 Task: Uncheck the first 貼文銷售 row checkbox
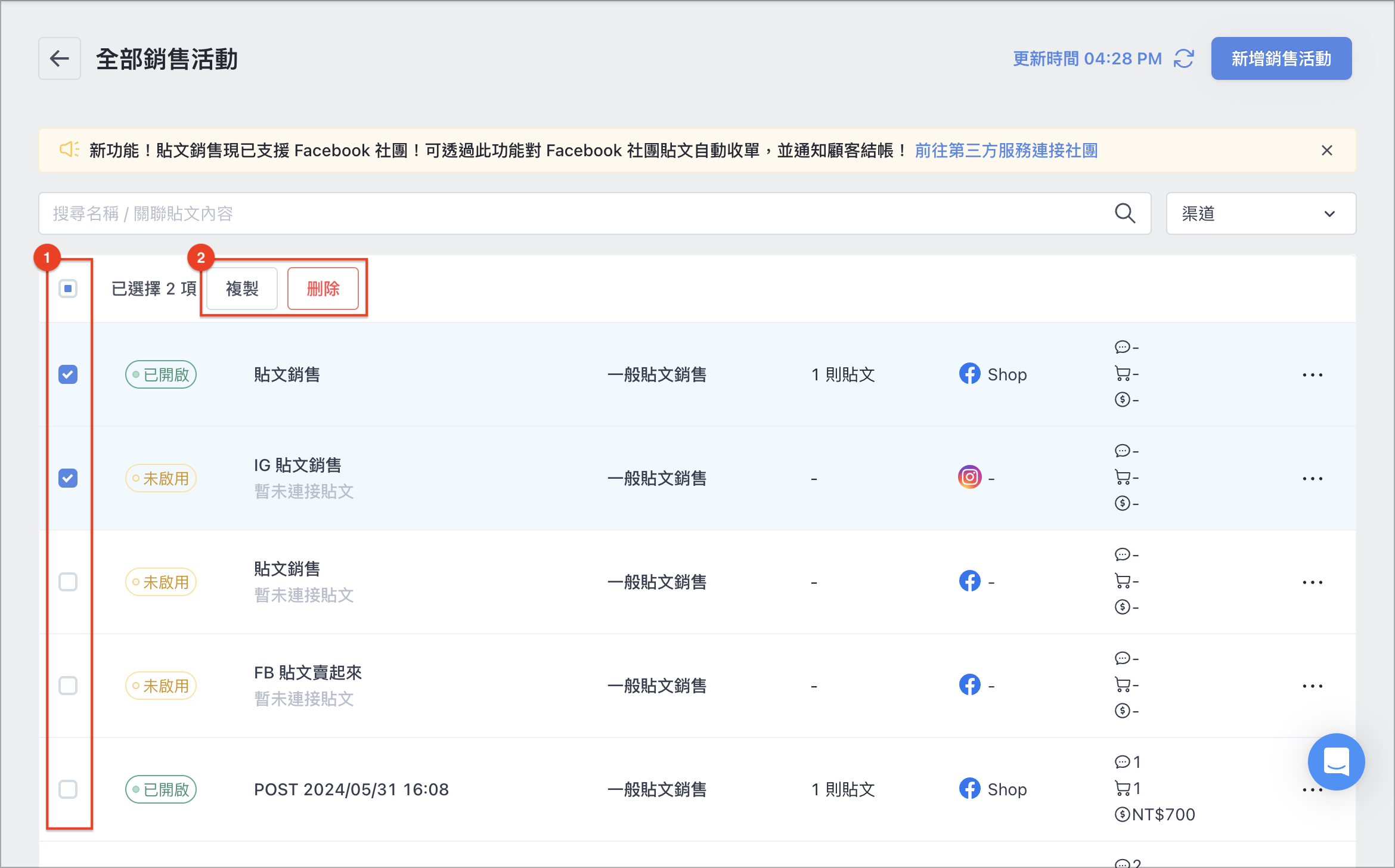tap(68, 374)
